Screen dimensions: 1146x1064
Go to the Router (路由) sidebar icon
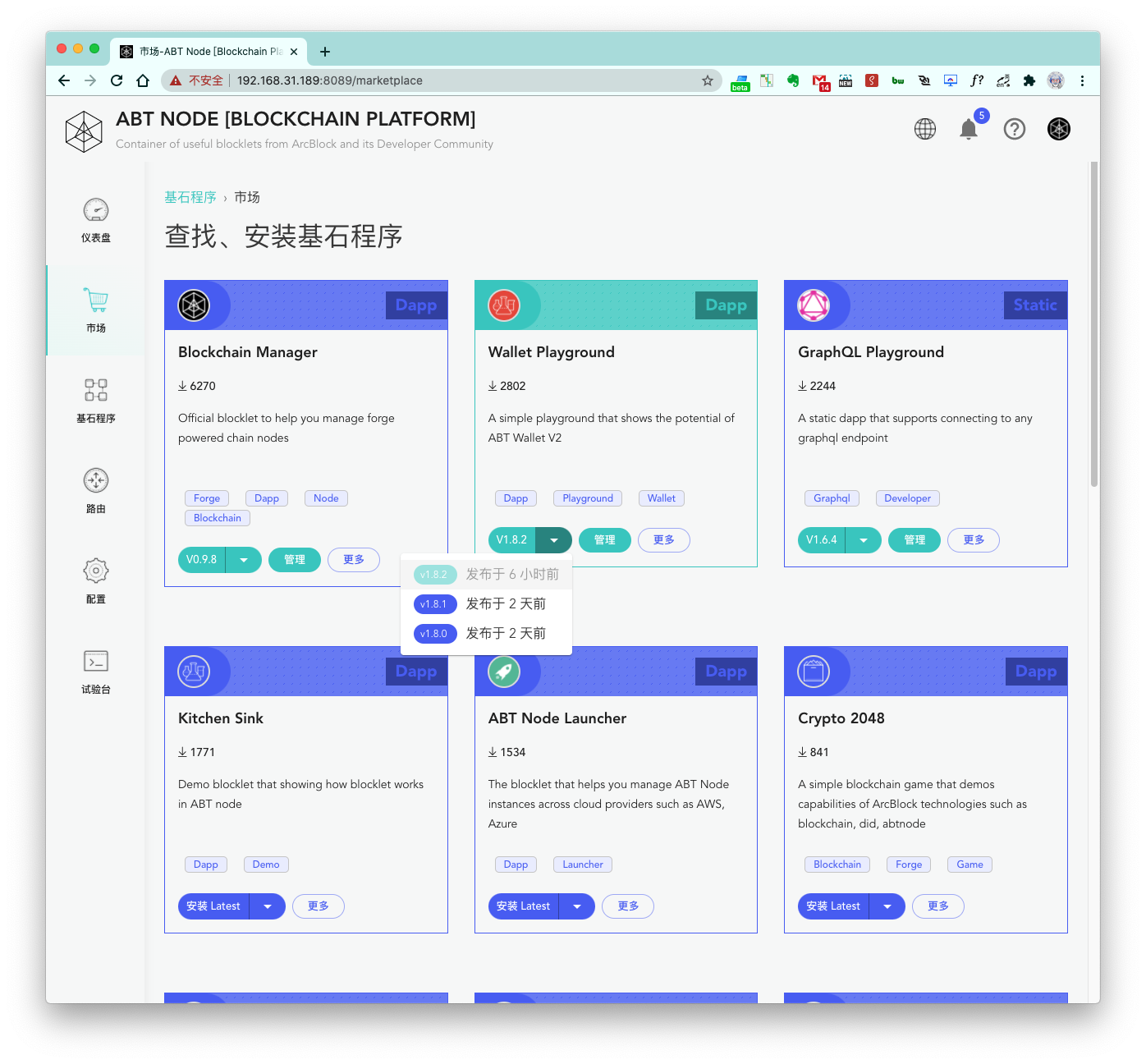(96, 480)
